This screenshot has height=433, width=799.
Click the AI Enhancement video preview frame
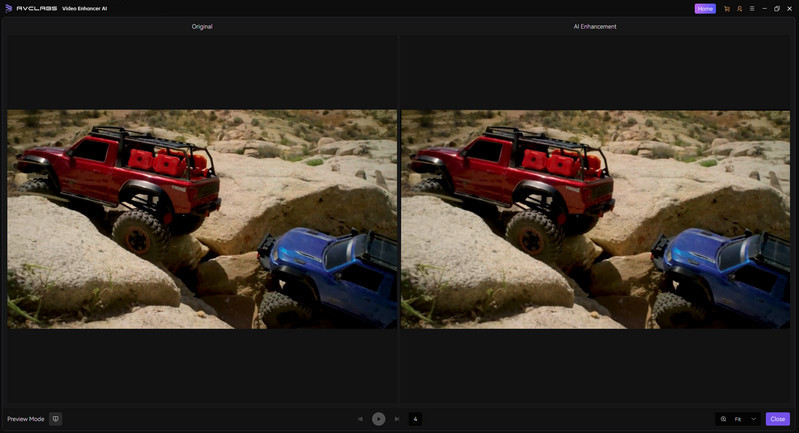pyautogui.click(x=595, y=219)
